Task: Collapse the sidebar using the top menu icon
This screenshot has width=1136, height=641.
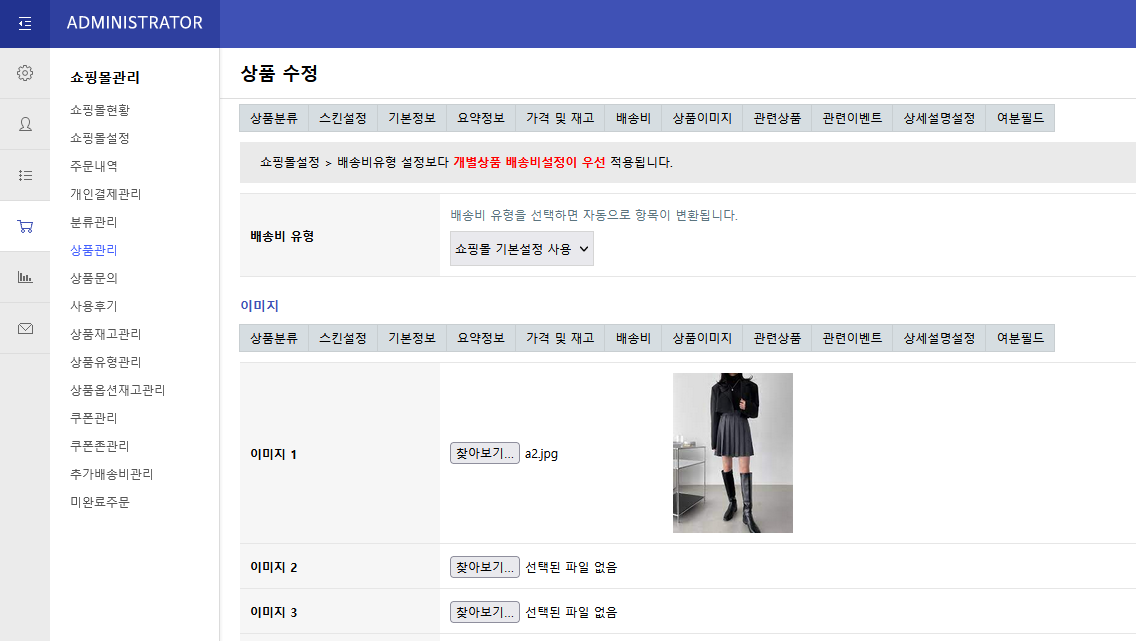Action: (x=25, y=23)
